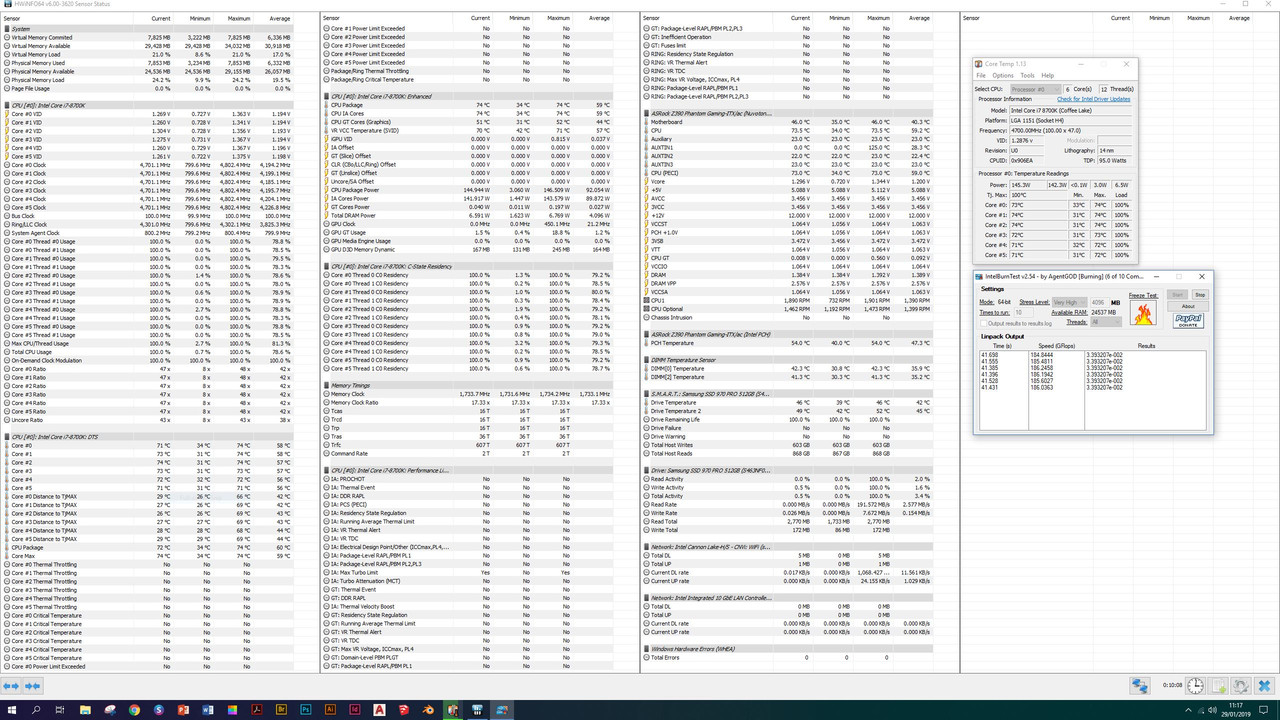
Task: Open Blender from the taskbar
Action: pos(427,711)
